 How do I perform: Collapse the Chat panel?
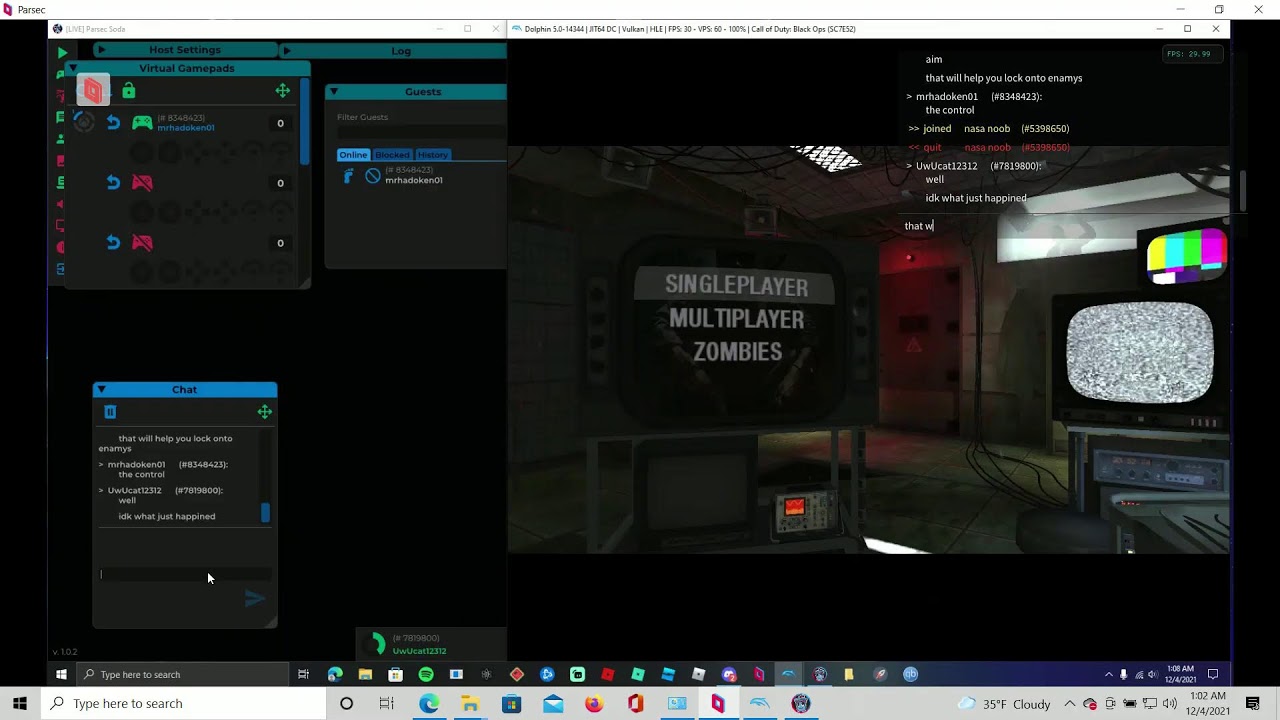click(x=101, y=390)
